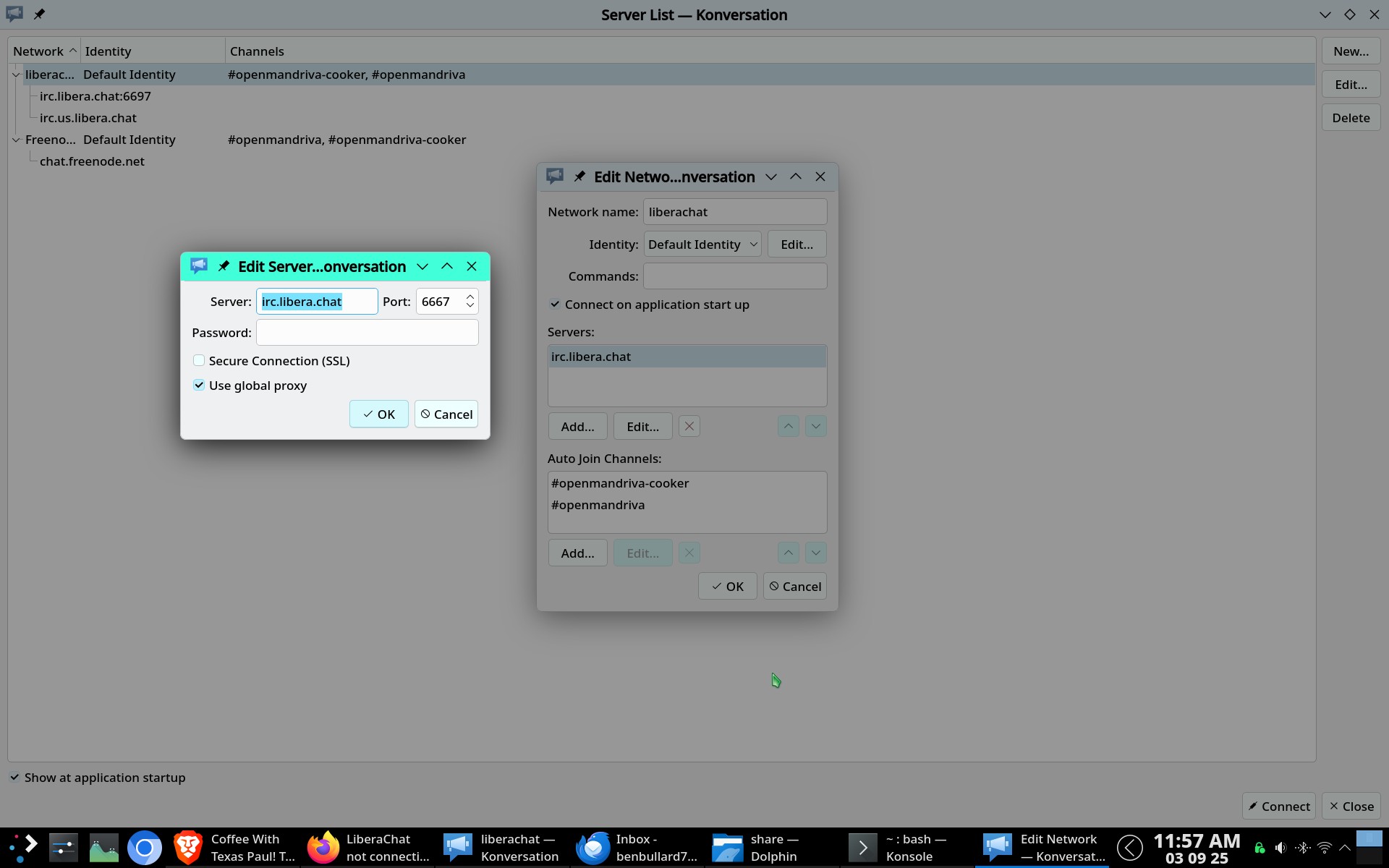
Task: Click the pin icon in Edit Server titlebar
Action: tap(224, 266)
